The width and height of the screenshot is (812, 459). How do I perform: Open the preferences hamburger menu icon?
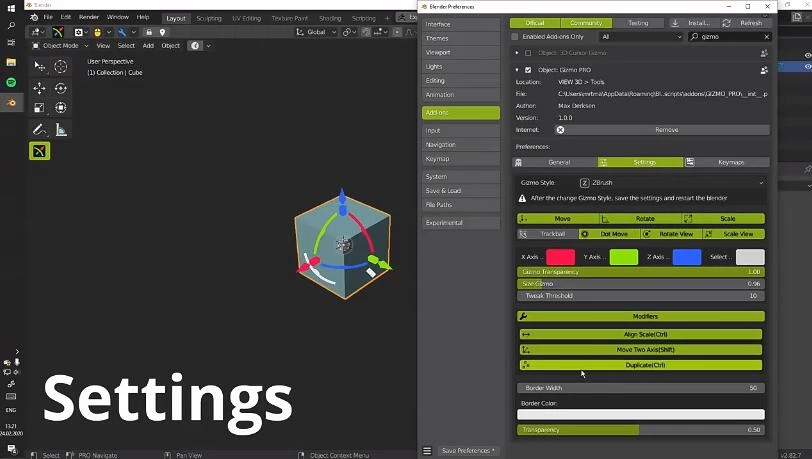427,451
